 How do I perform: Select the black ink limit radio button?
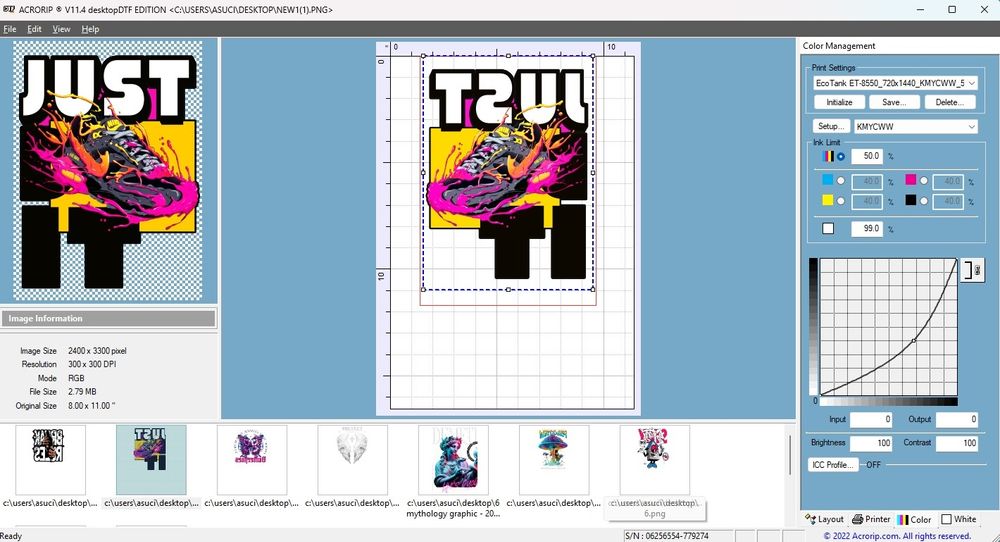click(x=923, y=201)
